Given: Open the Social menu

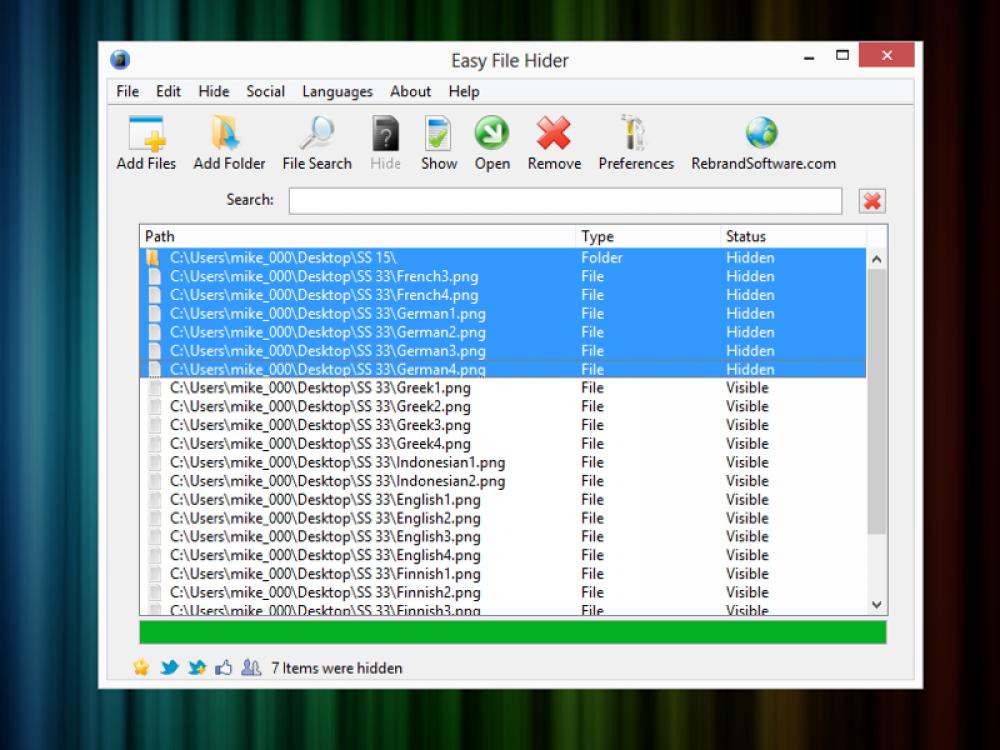Looking at the screenshot, I should 265,91.
